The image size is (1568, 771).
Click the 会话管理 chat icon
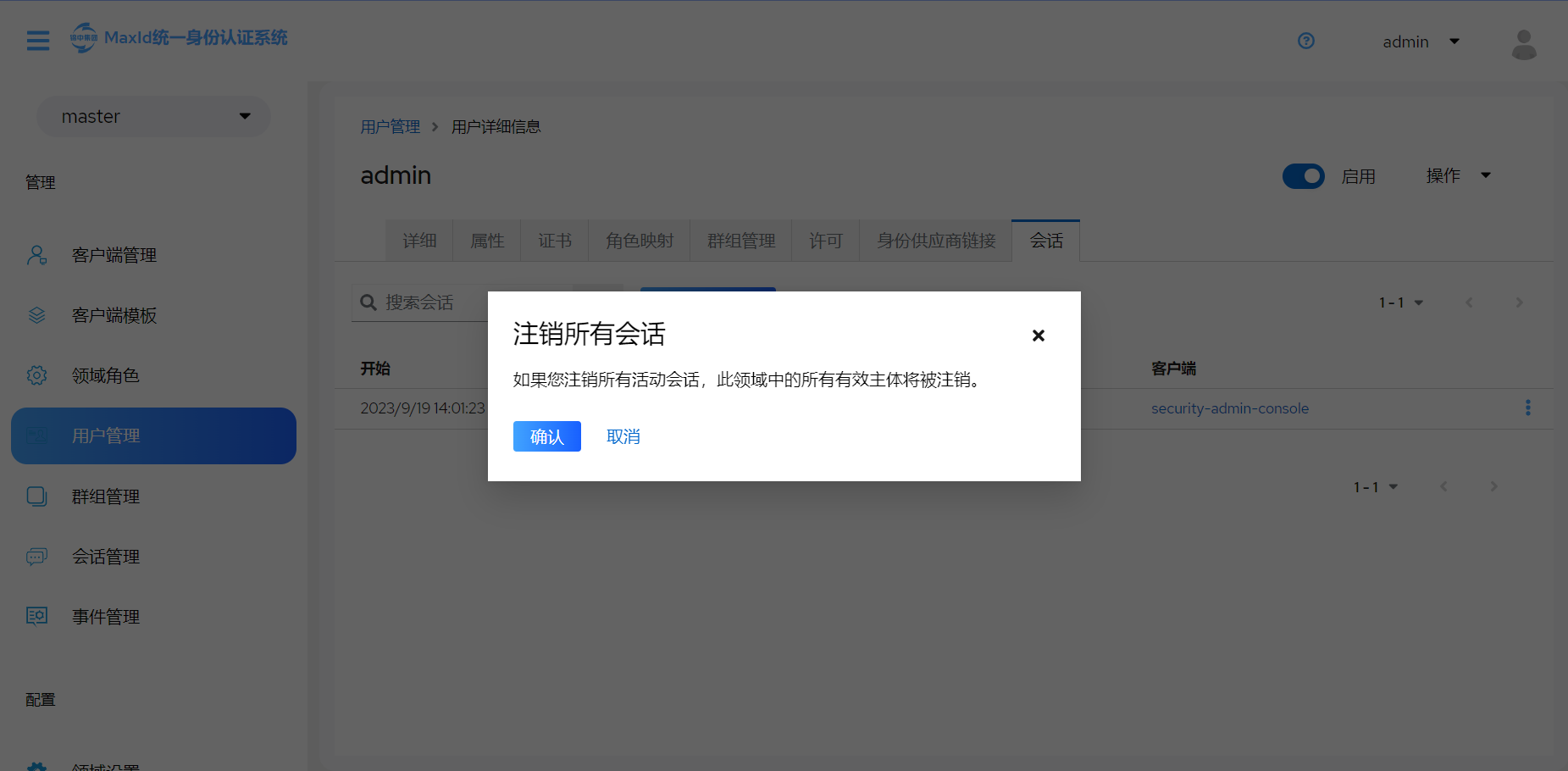pyautogui.click(x=36, y=557)
